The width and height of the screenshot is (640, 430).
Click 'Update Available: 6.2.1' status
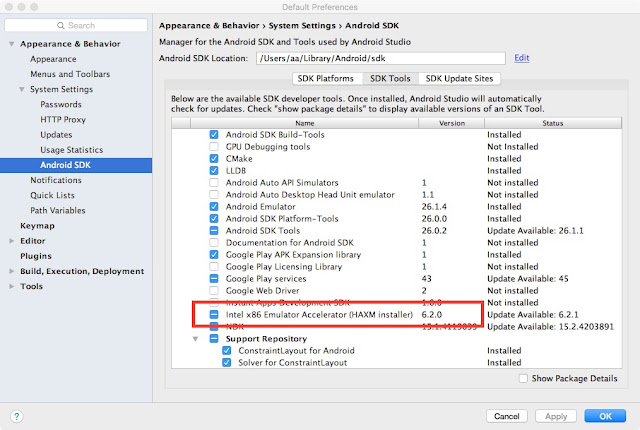[533, 315]
